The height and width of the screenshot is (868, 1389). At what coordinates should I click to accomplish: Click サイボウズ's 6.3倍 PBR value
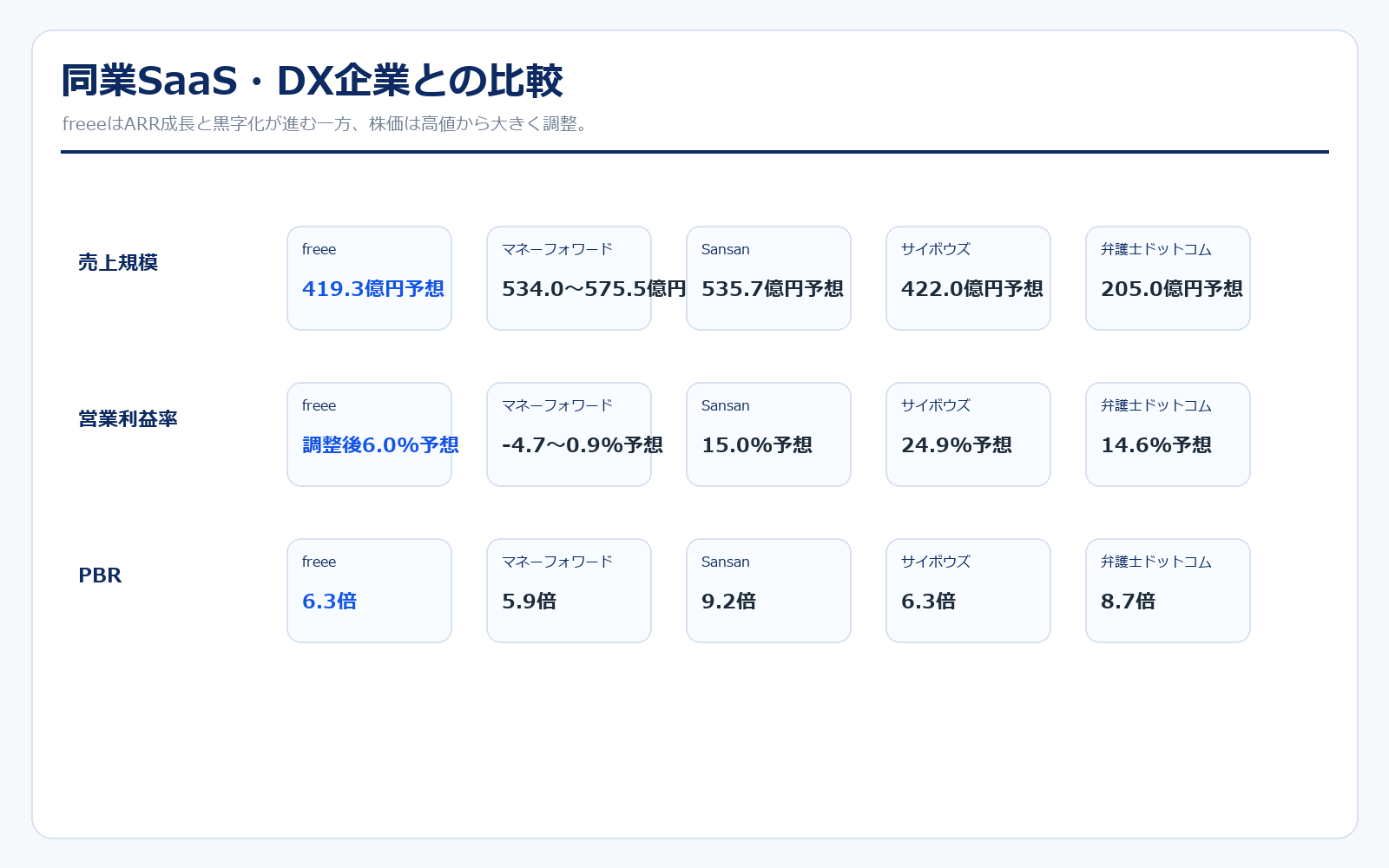(929, 601)
